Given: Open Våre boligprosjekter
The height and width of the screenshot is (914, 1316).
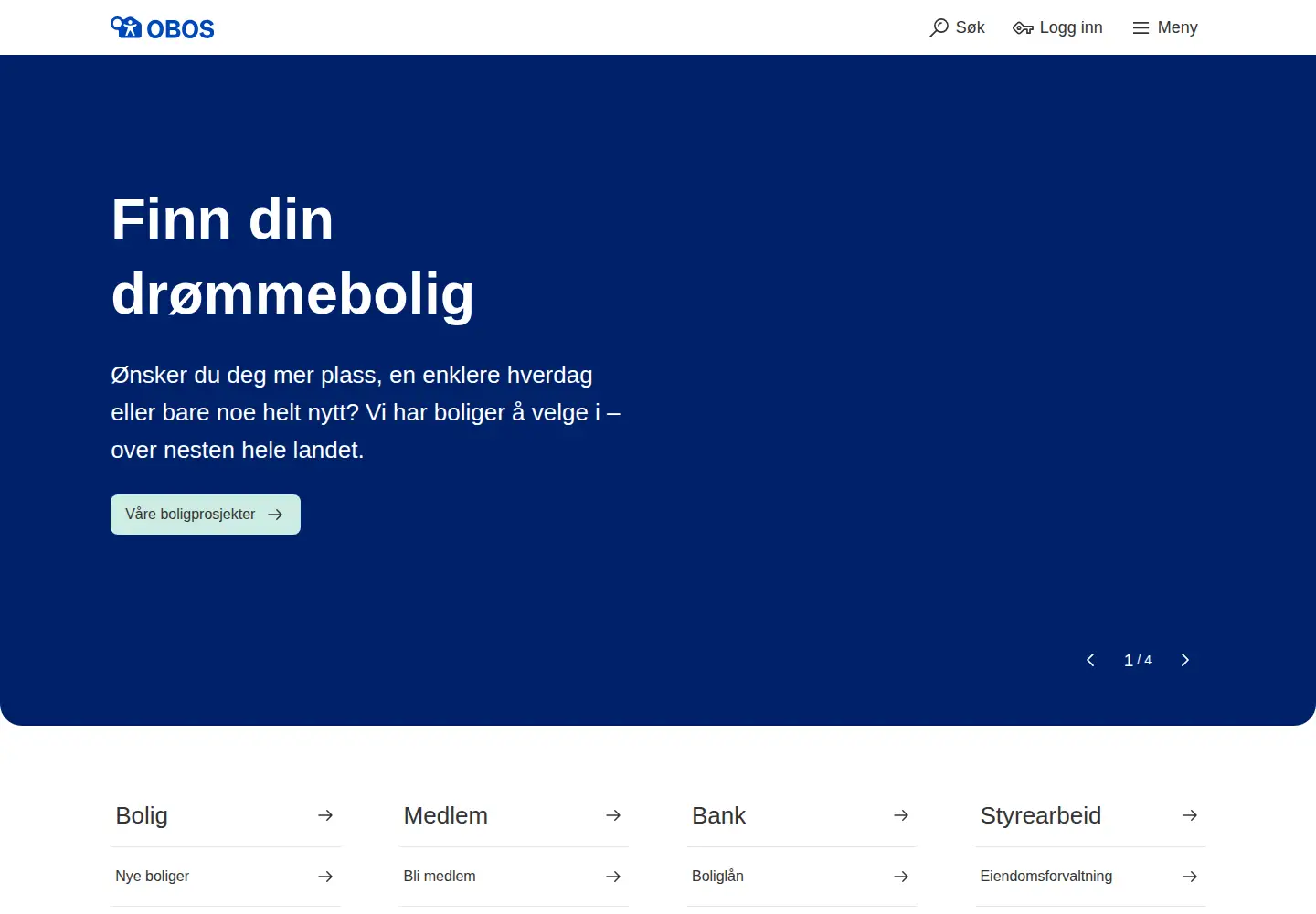Looking at the screenshot, I should point(206,515).
